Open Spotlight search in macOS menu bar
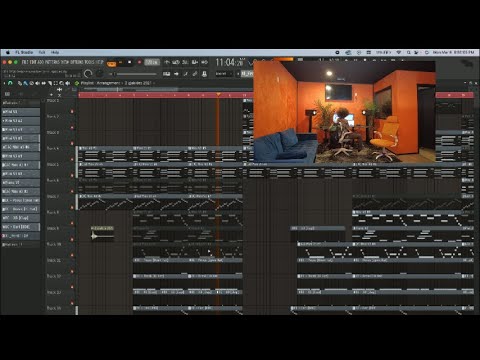This screenshot has height=360, width=480. pos(408,52)
